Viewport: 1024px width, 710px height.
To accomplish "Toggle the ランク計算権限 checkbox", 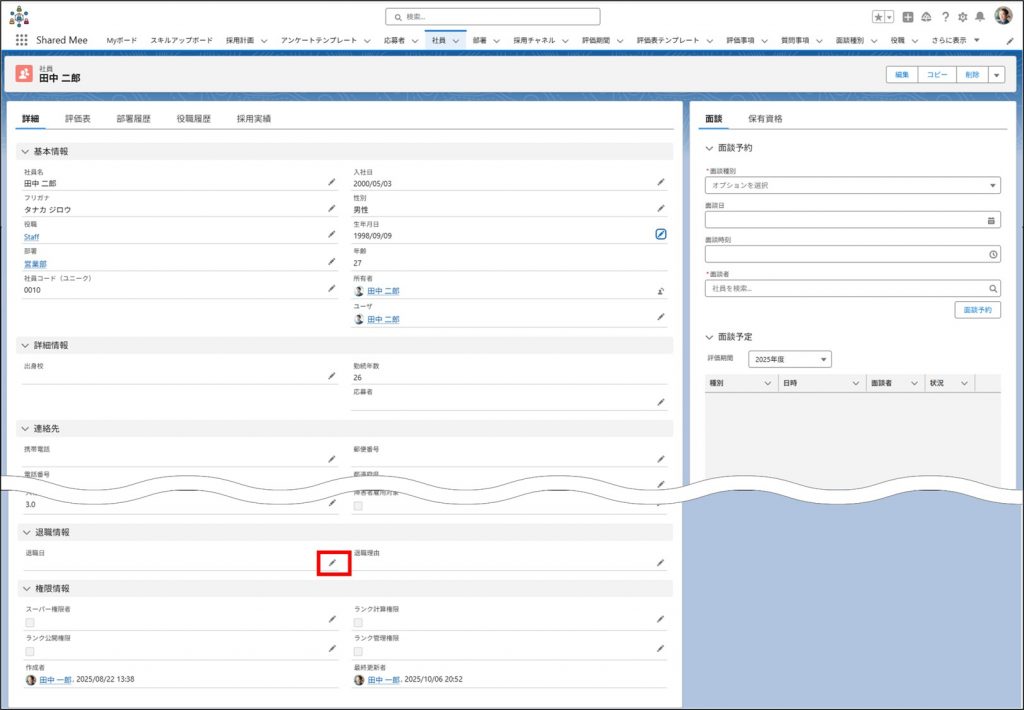I will (x=358, y=622).
